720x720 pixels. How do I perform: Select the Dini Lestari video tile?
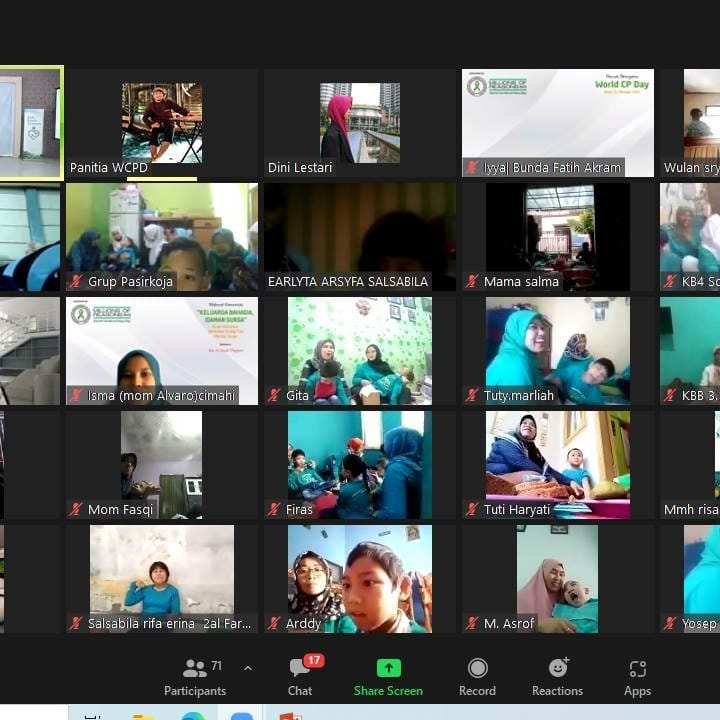(x=360, y=123)
